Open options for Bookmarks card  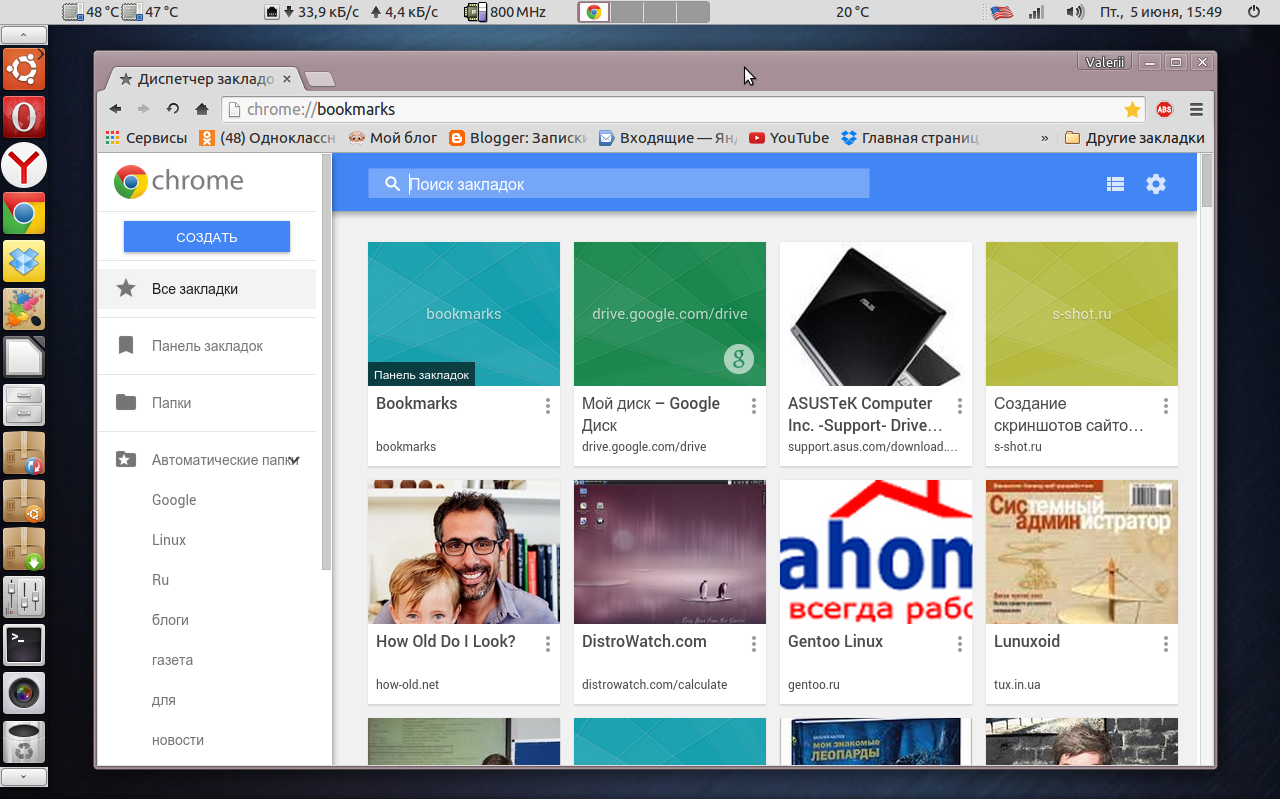point(548,406)
